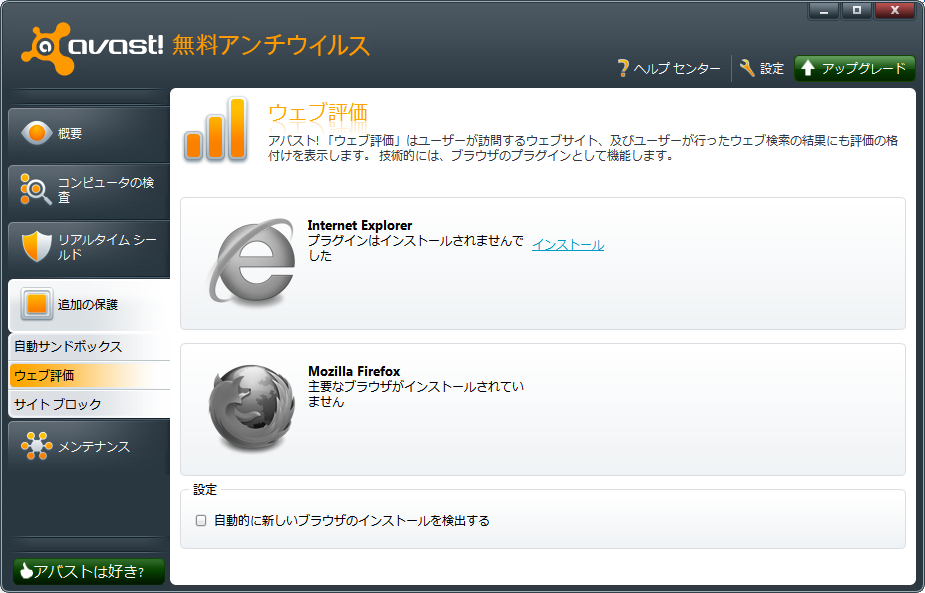925x593 pixels.
Task: Open the リアルタイム シールド shield icon
Action: (36, 246)
